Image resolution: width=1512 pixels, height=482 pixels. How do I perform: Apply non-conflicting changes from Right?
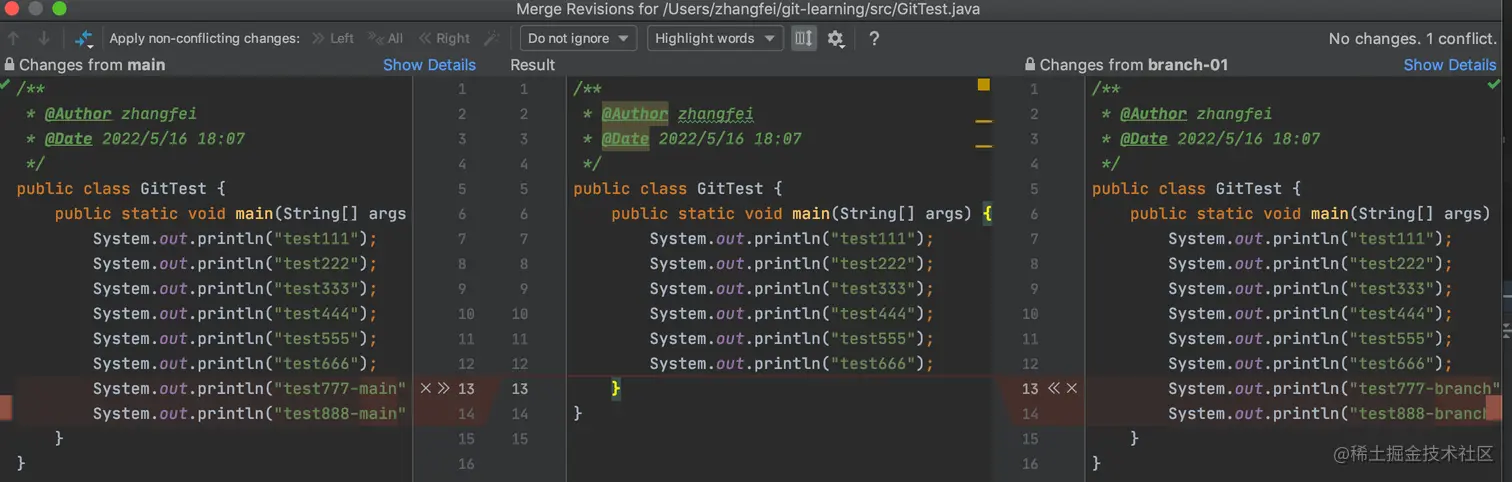(x=444, y=38)
